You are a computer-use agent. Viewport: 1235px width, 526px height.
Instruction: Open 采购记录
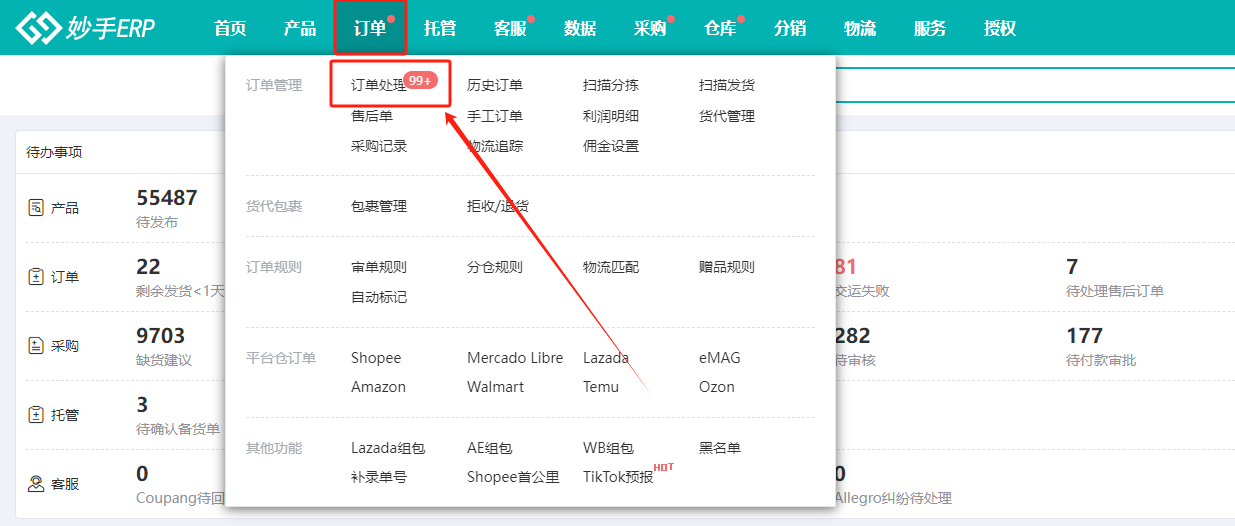click(379, 146)
